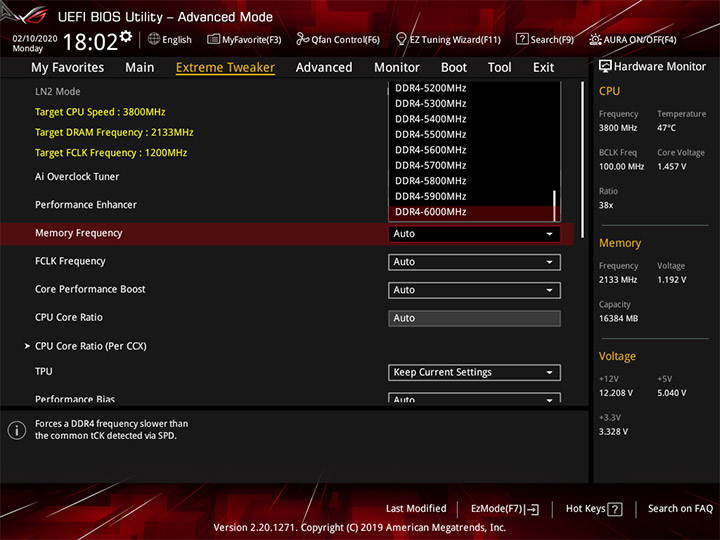This screenshot has width=720, height=540.
Task: Open the Exit tab
Action: (543, 68)
